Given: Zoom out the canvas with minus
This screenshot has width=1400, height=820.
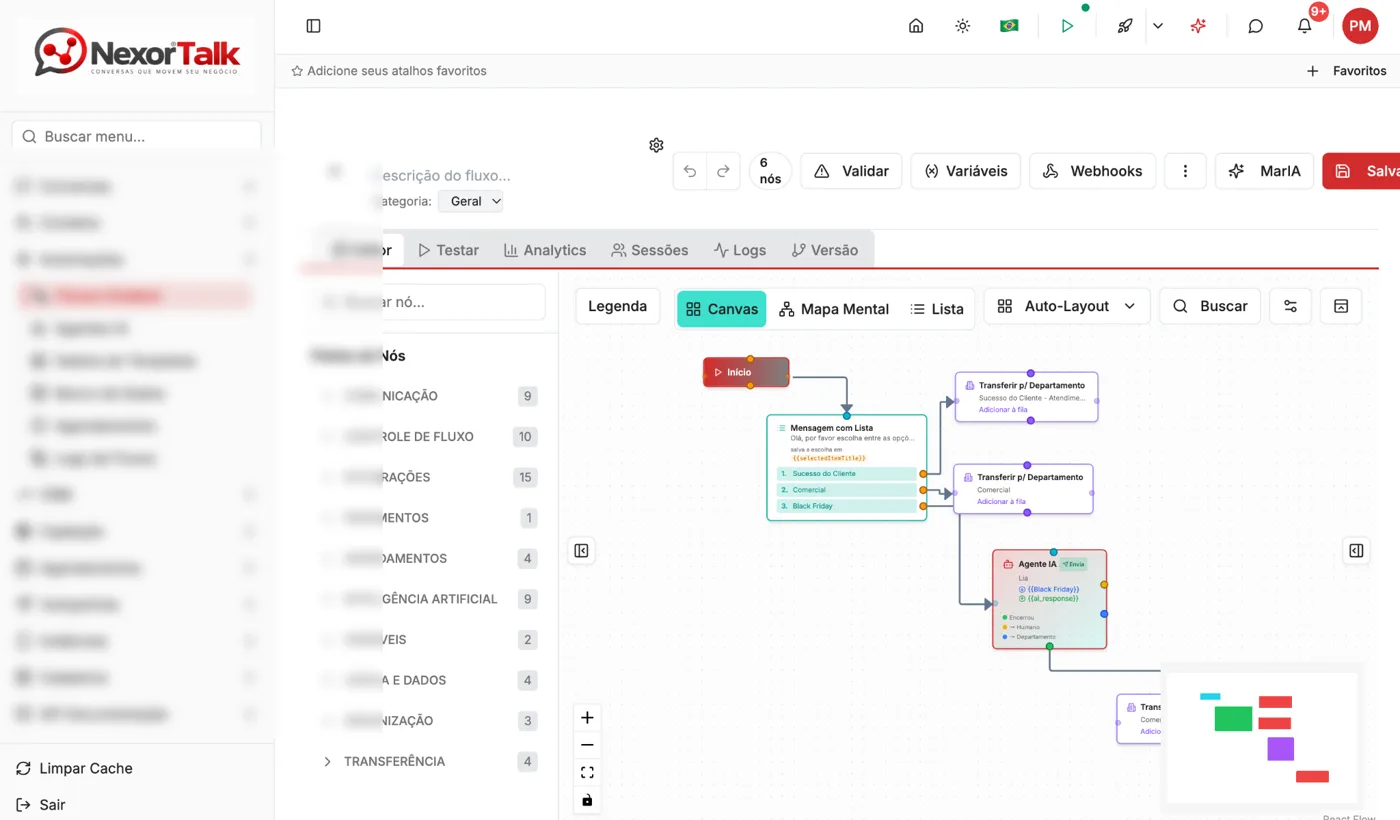Looking at the screenshot, I should point(587,745).
